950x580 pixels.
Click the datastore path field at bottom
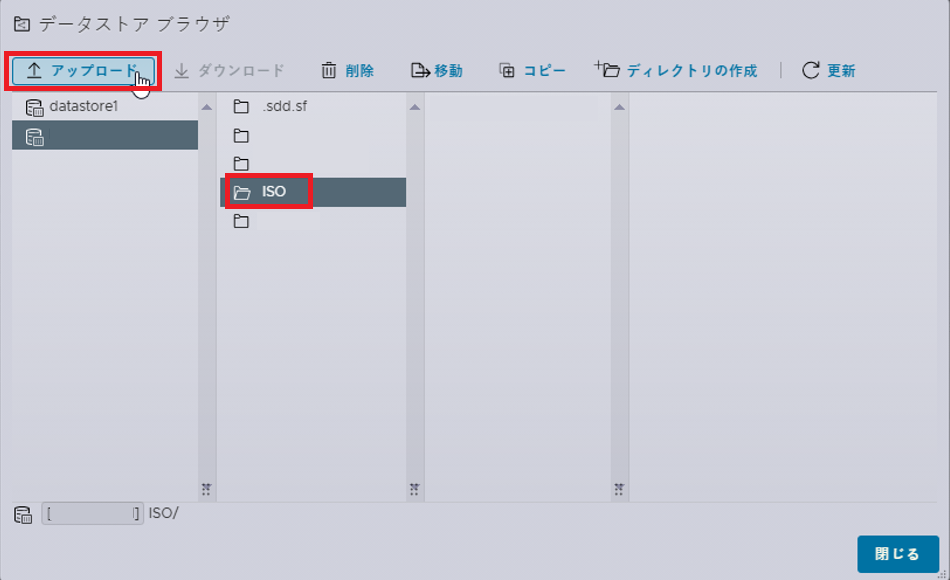click(x=92, y=514)
